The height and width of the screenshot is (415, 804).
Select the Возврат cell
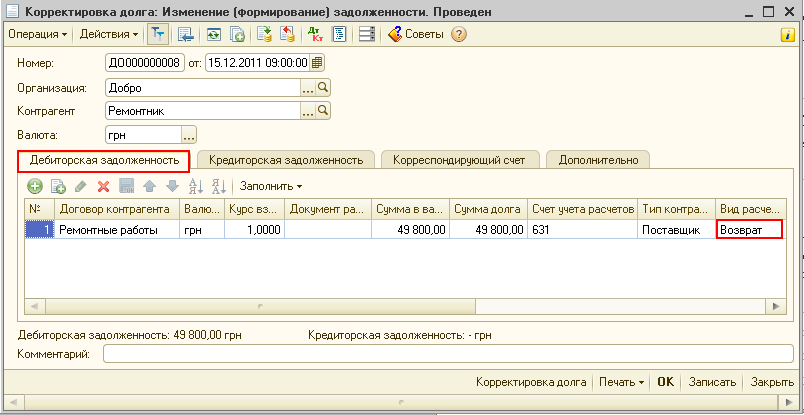coord(749,230)
